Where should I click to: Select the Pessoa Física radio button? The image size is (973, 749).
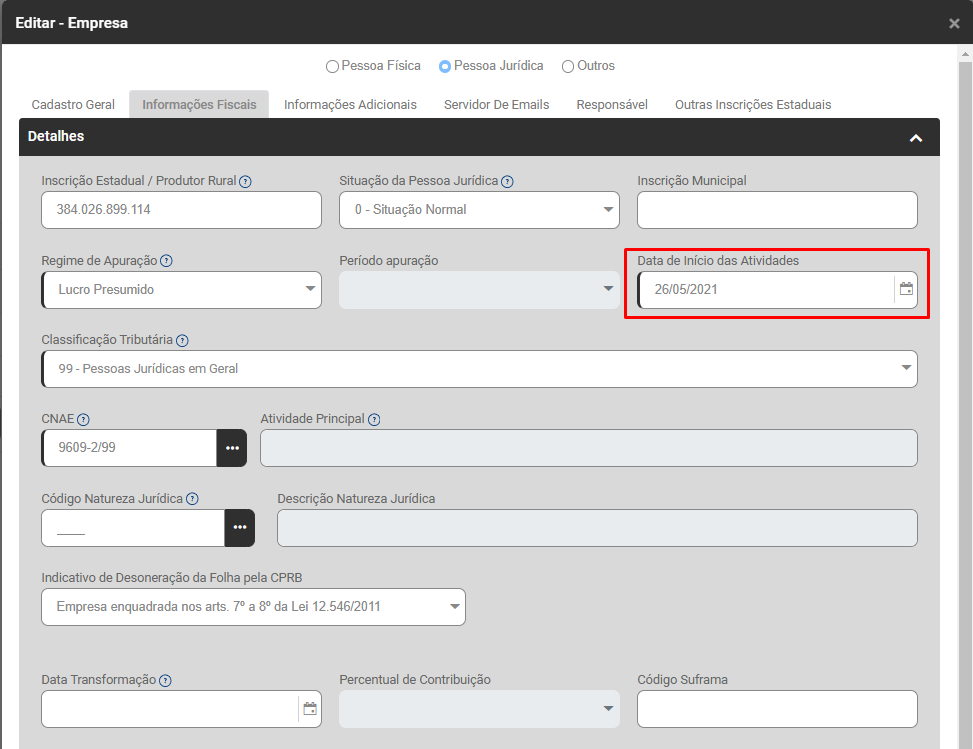332,67
